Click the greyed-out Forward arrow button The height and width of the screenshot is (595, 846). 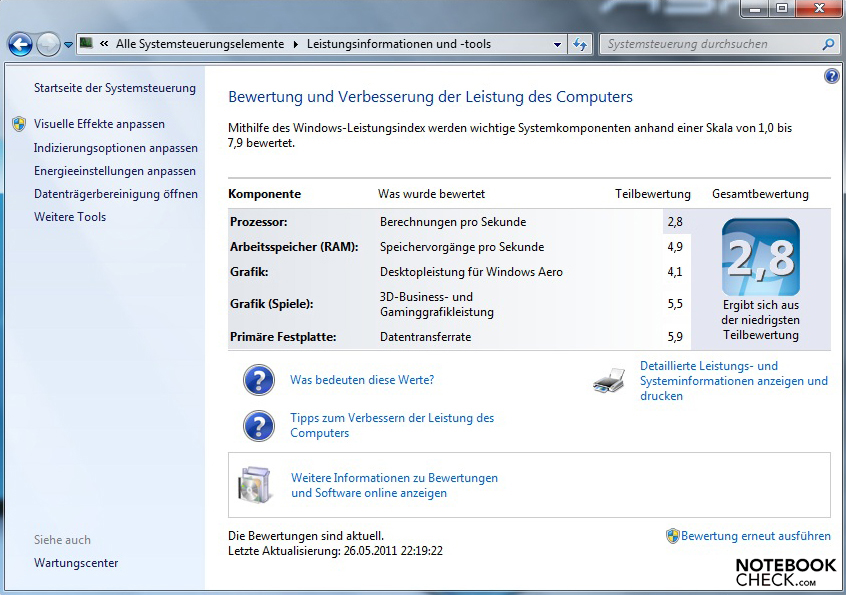click(48, 44)
